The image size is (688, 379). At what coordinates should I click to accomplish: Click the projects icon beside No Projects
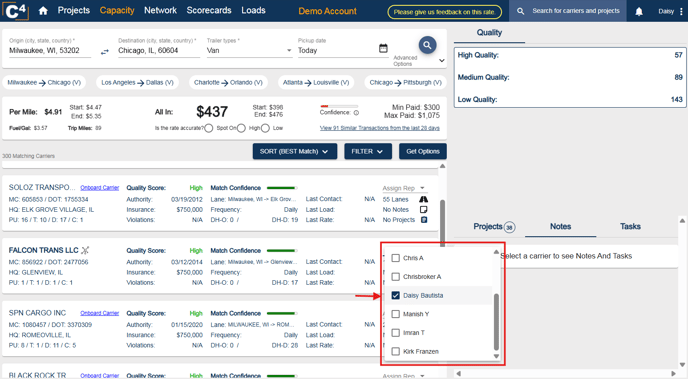click(x=424, y=220)
